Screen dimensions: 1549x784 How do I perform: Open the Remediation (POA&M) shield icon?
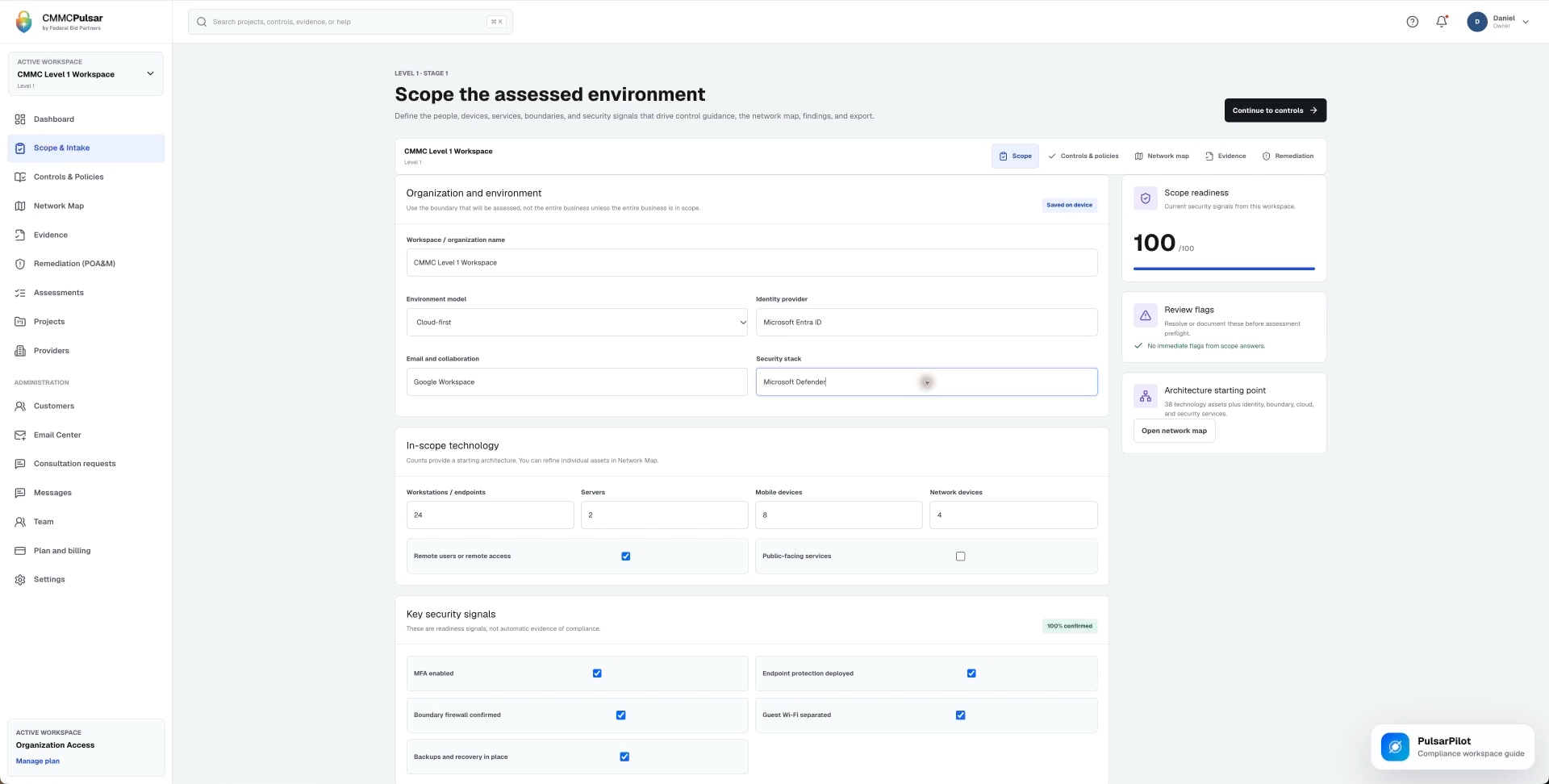pyautogui.click(x=20, y=264)
